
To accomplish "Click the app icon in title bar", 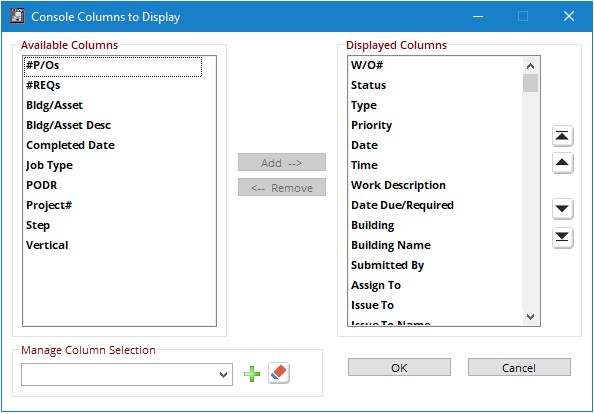I will (17, 16).
